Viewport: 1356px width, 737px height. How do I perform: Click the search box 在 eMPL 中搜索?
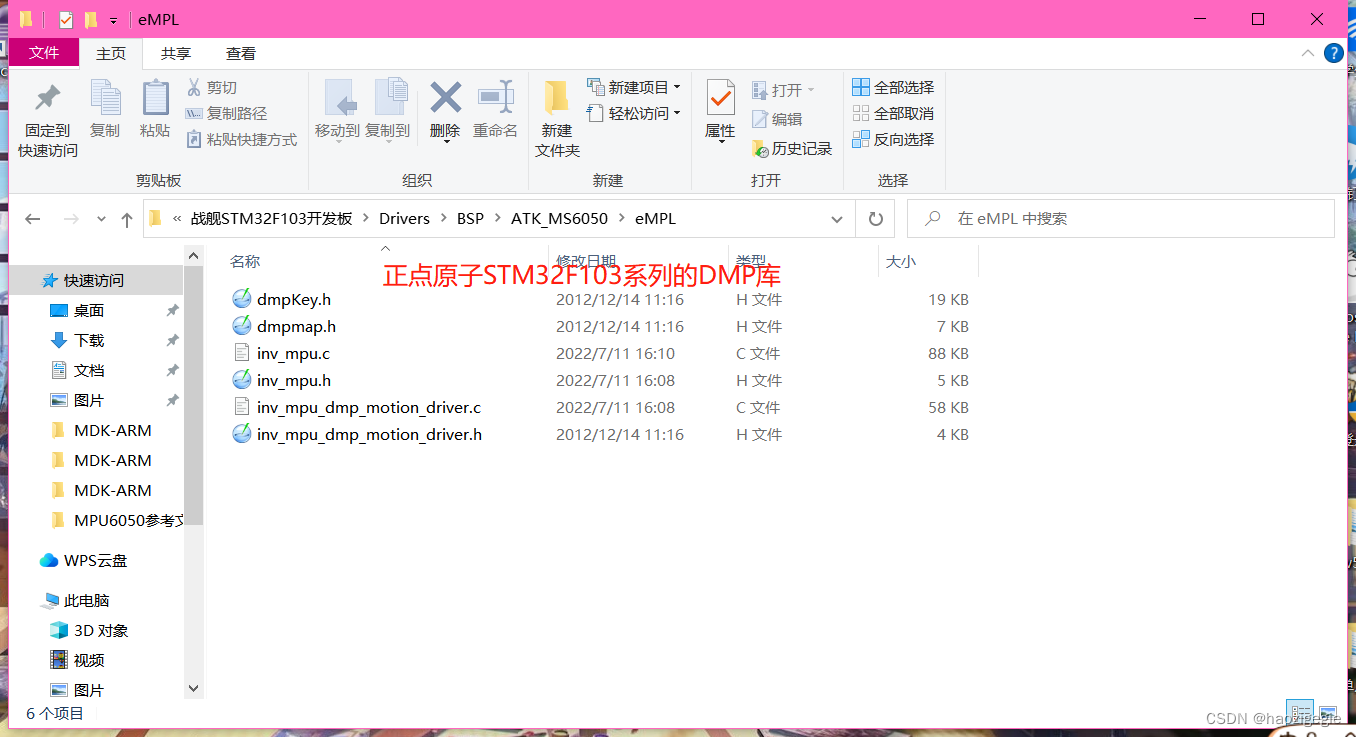1121,218
